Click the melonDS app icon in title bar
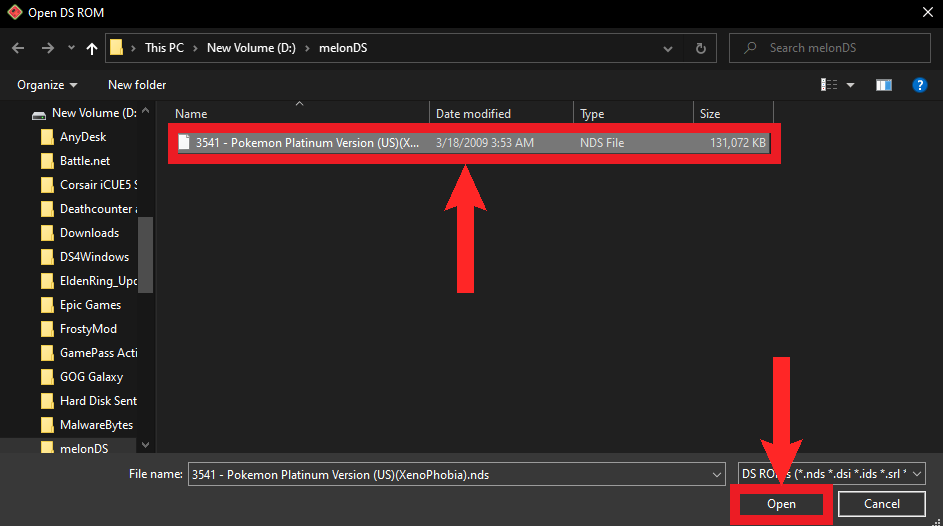This screenshot has width=943, height=526. (14, 13)
